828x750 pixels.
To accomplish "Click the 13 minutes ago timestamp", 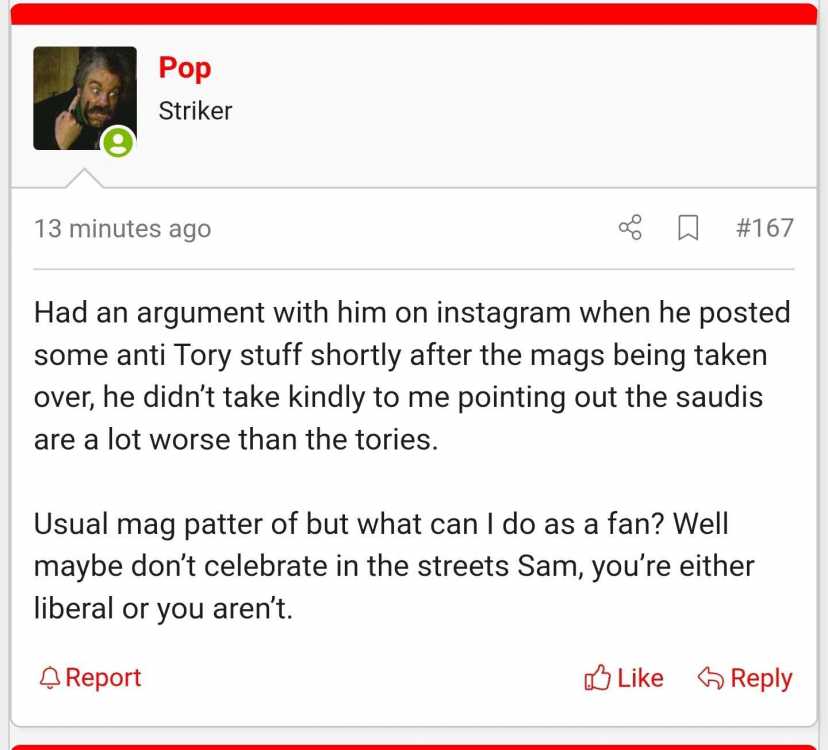I will point(123,229).
